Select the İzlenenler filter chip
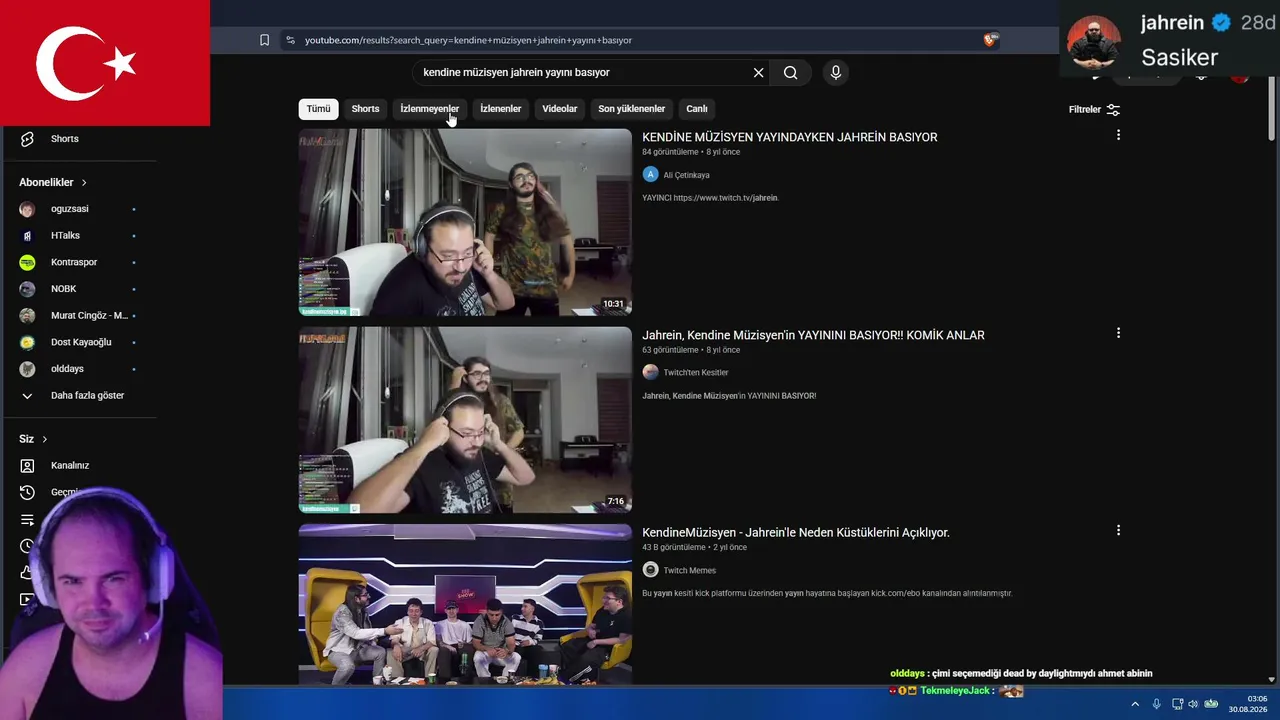Screen dimensions: 1280x720 [500, 109]
